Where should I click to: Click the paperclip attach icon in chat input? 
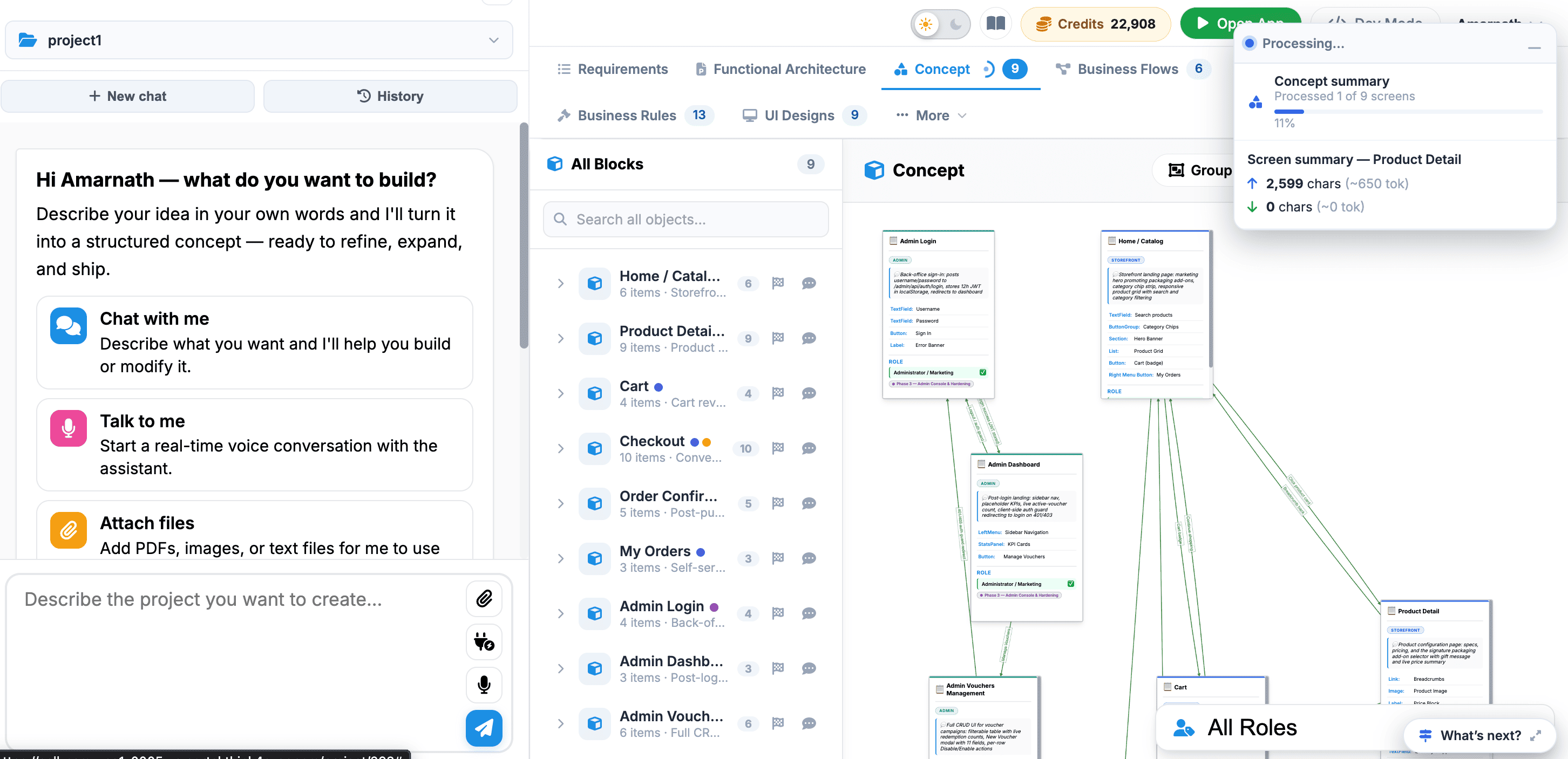click(x=484, y=599)
